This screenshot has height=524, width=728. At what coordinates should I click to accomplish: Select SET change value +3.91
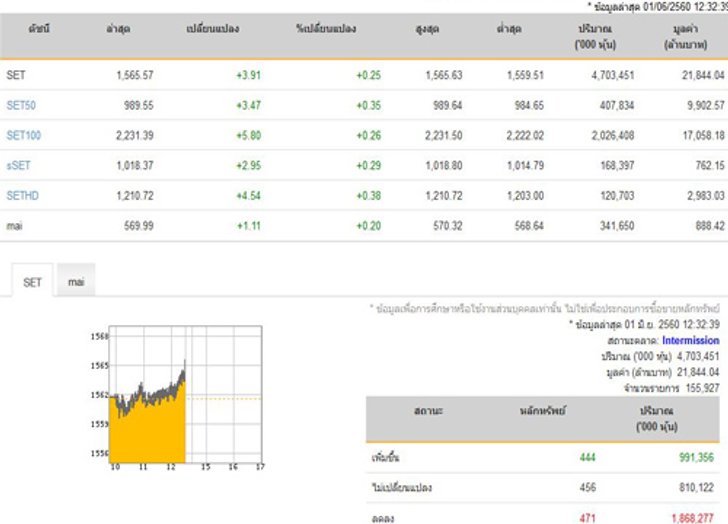pyautogui.click(x=248, y=75)
